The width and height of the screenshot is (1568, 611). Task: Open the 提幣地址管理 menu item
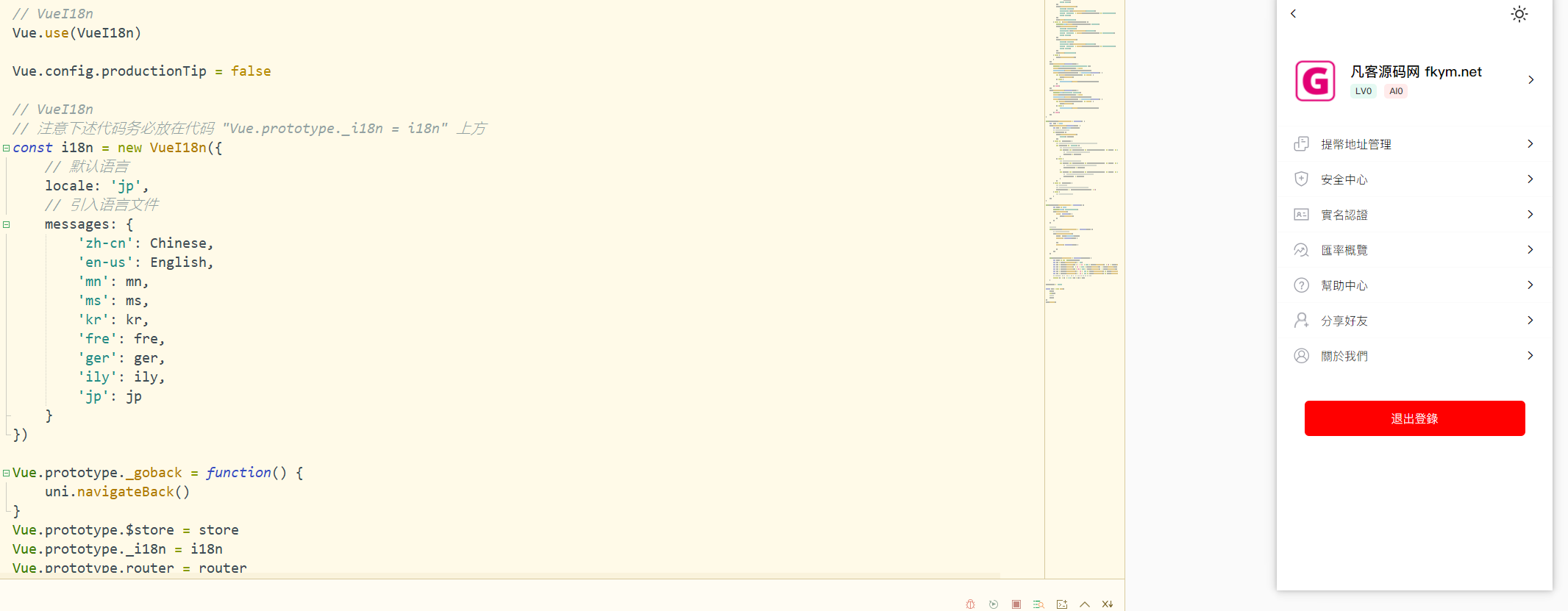click(x=1355, y=144)
